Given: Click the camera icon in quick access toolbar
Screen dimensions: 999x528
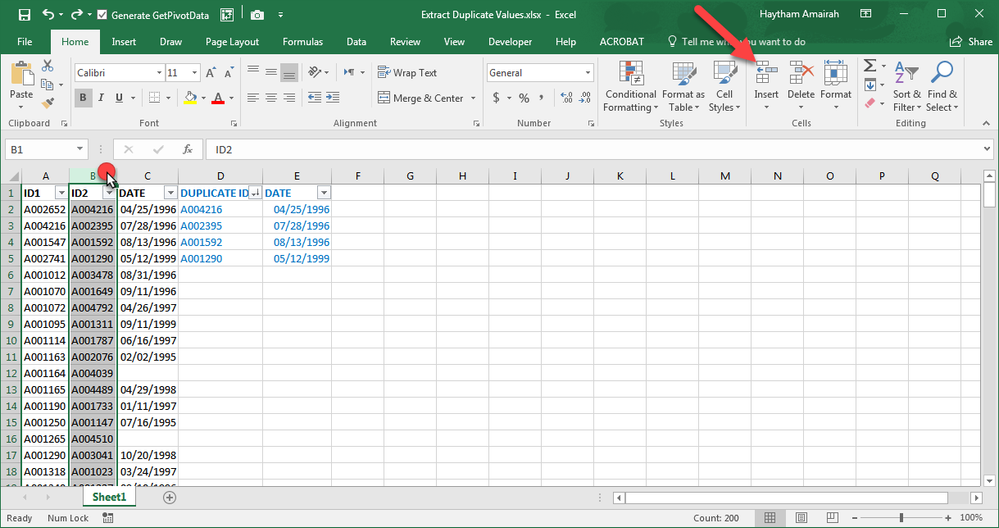Looking at the screenshot, I should (x=257, y=15).
